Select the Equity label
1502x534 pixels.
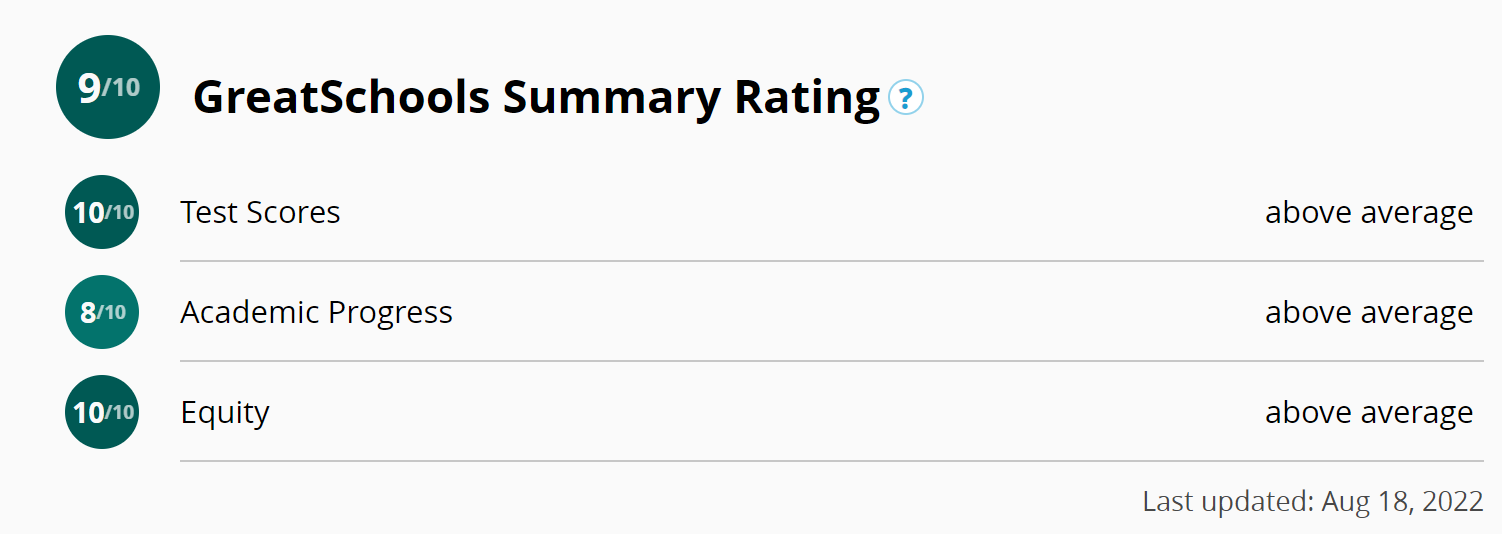click(x=225, y=412)
